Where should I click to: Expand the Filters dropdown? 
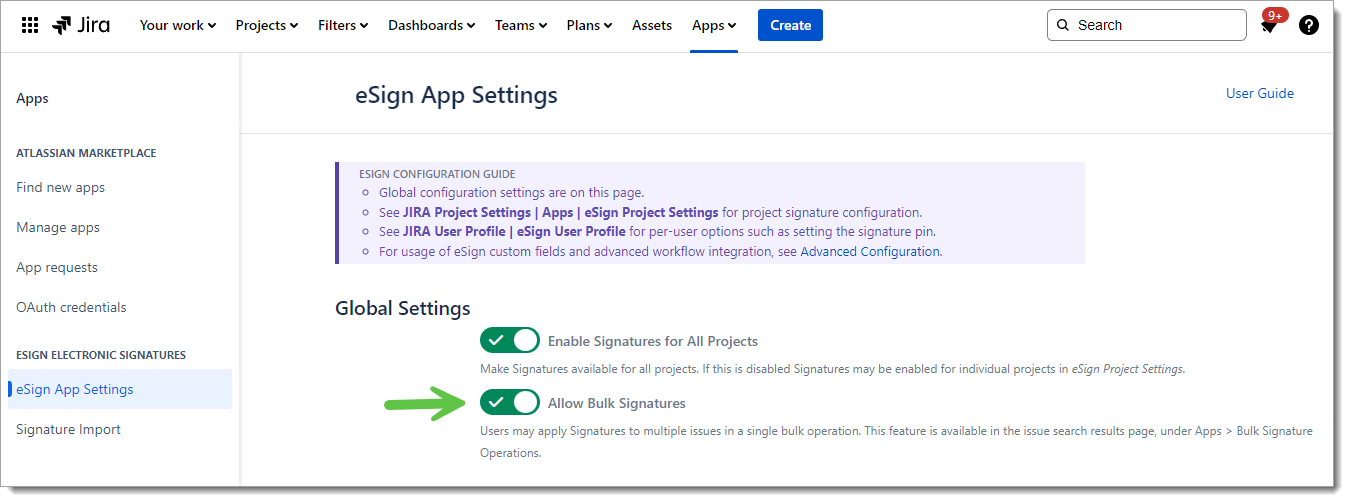pos(343,25)
